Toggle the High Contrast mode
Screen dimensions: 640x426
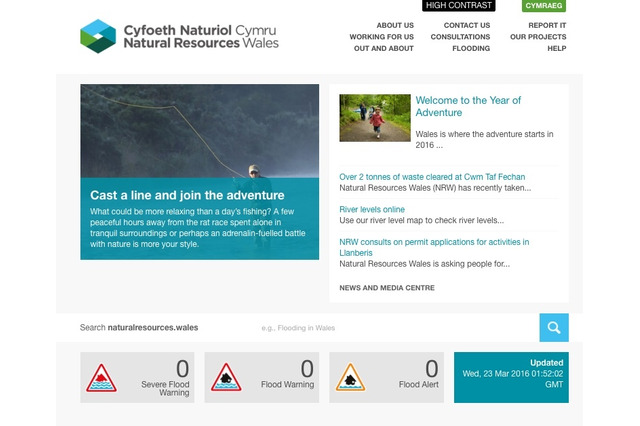pos(459,6)
